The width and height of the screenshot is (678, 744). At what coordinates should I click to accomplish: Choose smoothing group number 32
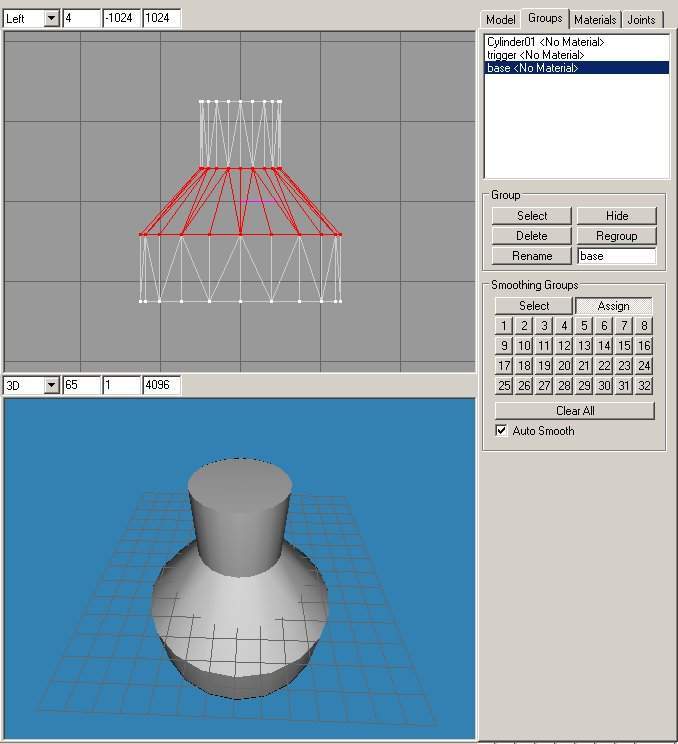pos(644,386)
